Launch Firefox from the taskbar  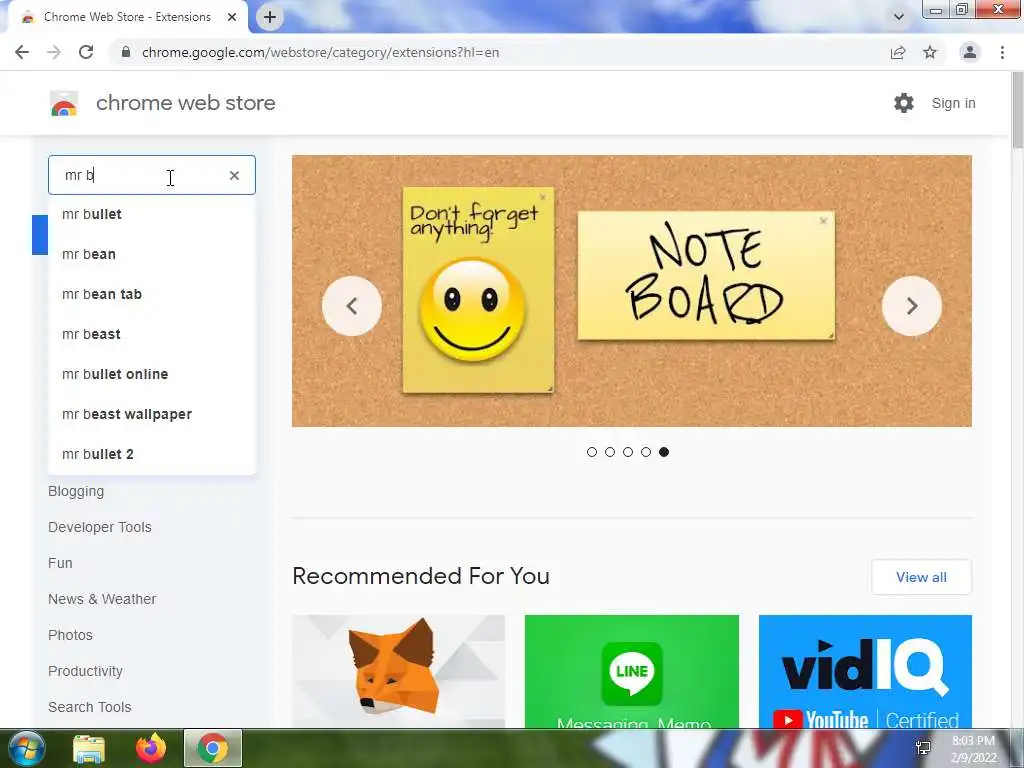(x=151, y=748)
